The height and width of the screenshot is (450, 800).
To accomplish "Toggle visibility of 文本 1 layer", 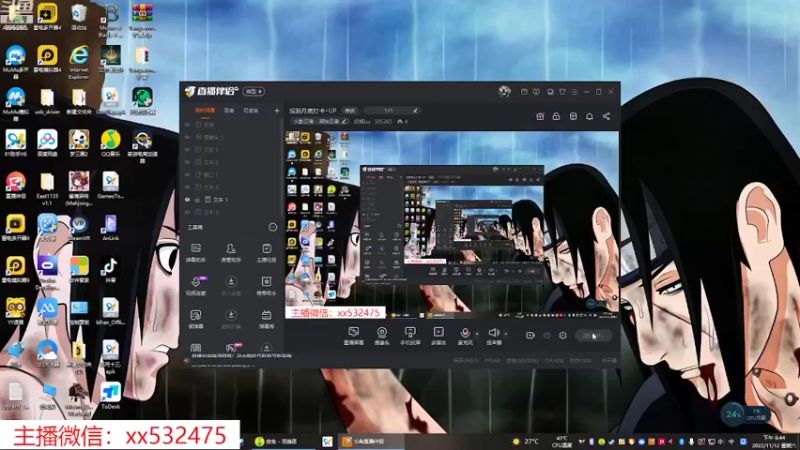I will (x=187, y=199).
